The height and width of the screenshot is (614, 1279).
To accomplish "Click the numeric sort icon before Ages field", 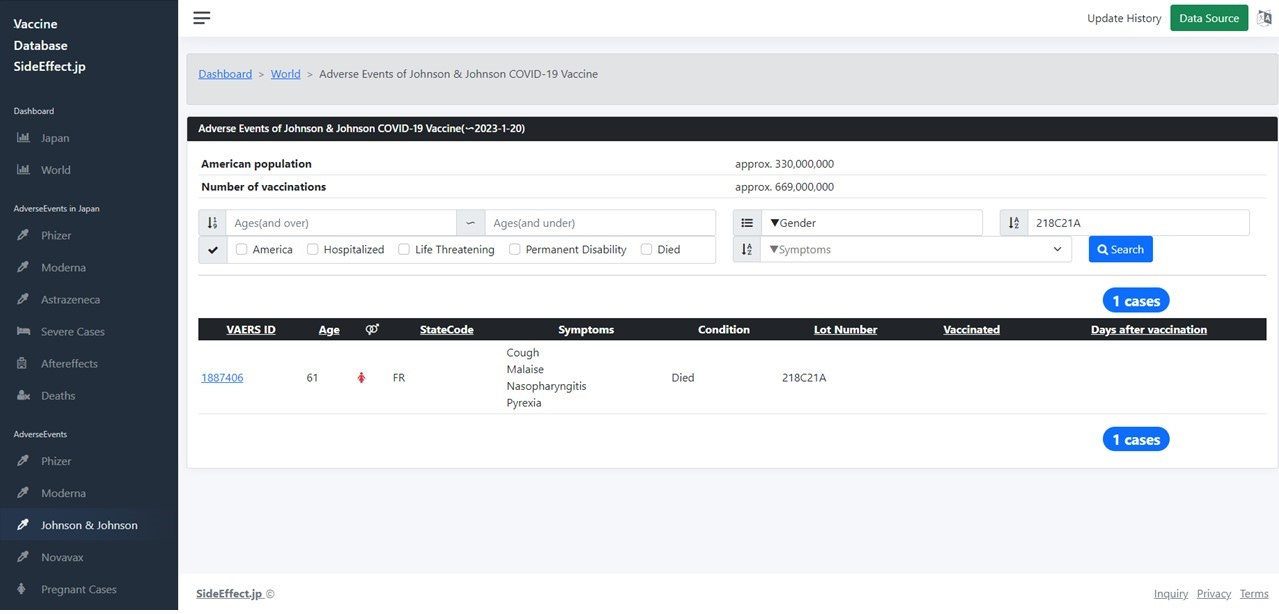I will (x=212, y=223).
